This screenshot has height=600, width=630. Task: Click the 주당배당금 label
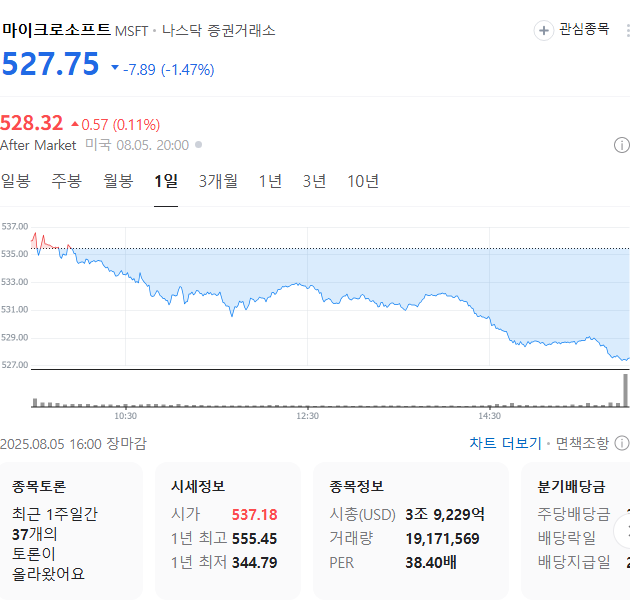pyautogui.click(x=574, y=514)
